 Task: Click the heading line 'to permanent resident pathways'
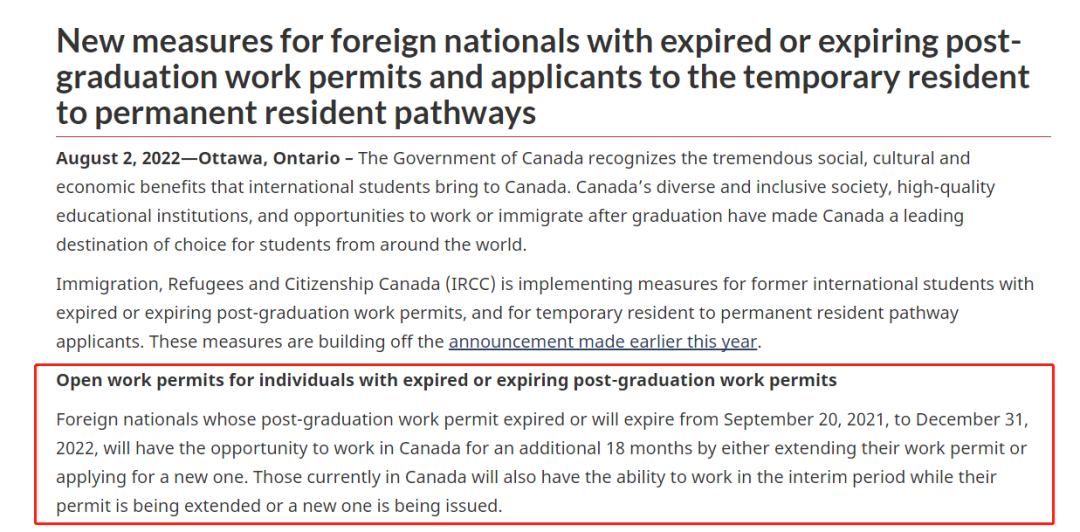click(296, 112)
